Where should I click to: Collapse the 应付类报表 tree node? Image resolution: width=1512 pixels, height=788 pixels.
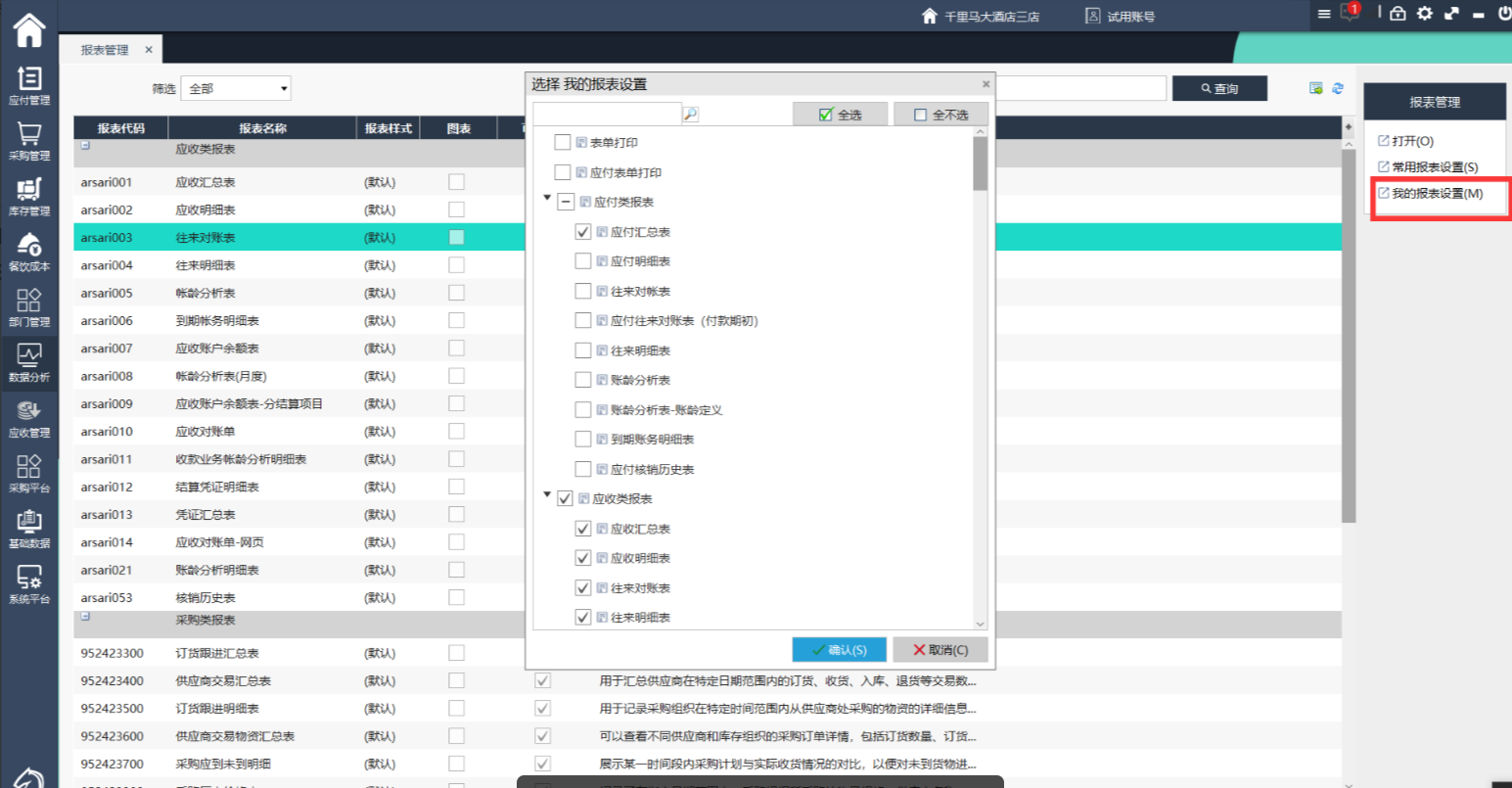click(547, 198)
